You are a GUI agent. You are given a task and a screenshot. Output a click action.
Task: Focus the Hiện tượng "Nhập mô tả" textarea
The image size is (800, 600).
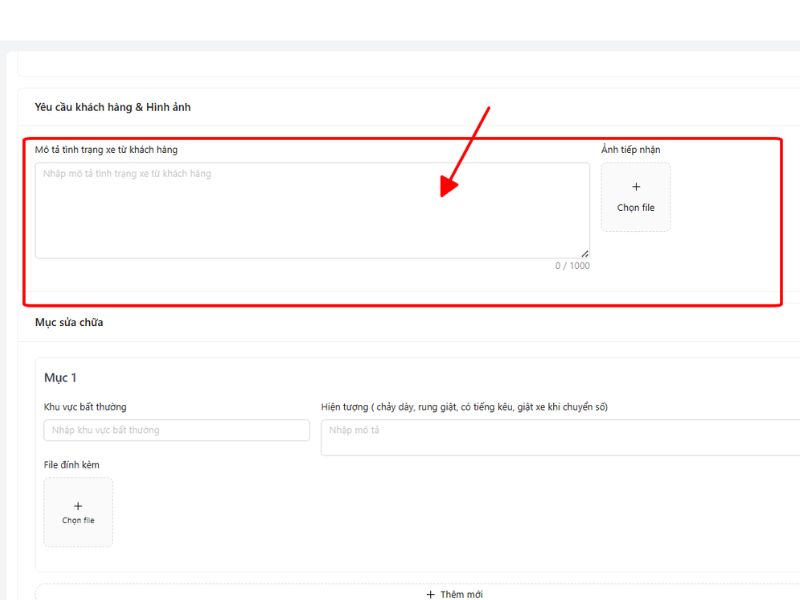point(560,437)
